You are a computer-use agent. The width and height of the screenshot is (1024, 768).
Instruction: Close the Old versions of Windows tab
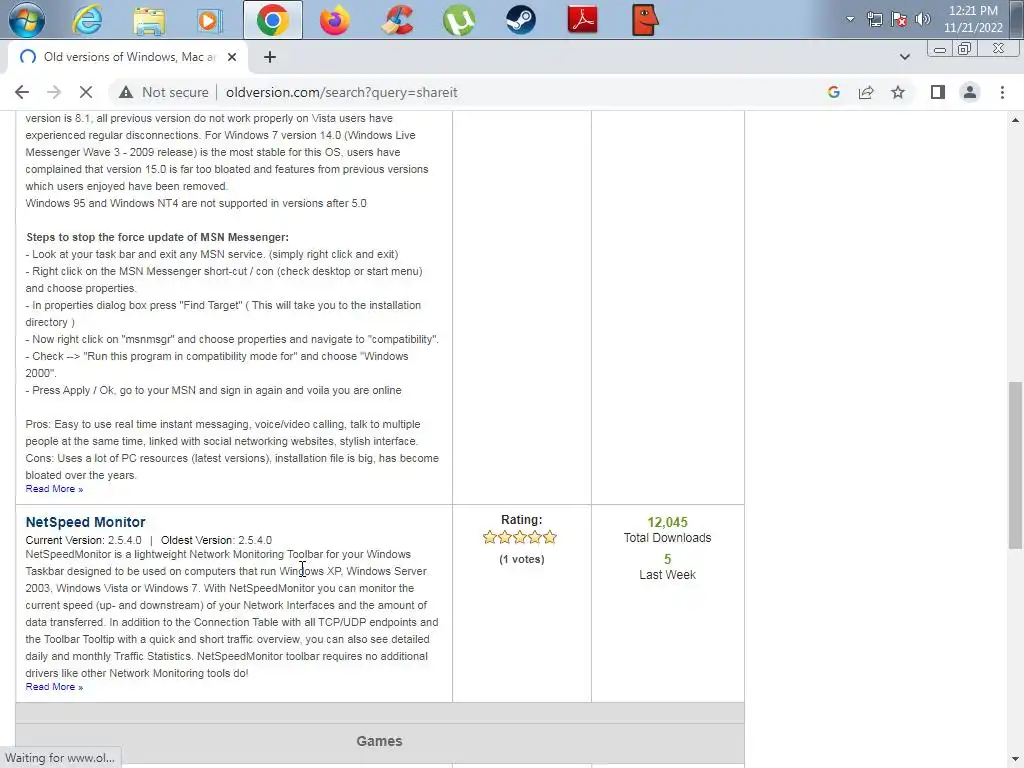coord(232,57)
